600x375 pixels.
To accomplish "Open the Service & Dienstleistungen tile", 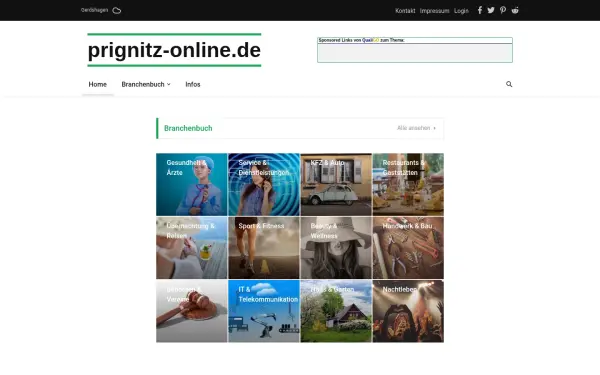I will pyautogui.click(x=264, y=184).
